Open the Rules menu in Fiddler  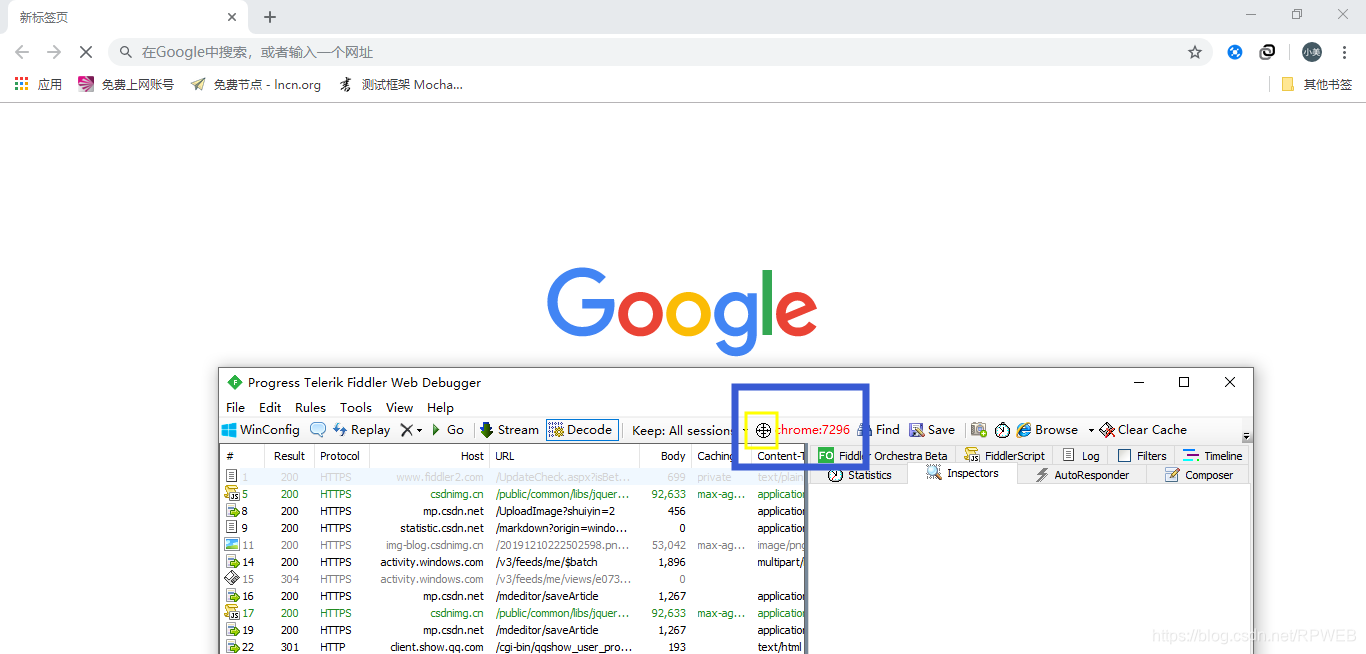(x=310, y=408)
